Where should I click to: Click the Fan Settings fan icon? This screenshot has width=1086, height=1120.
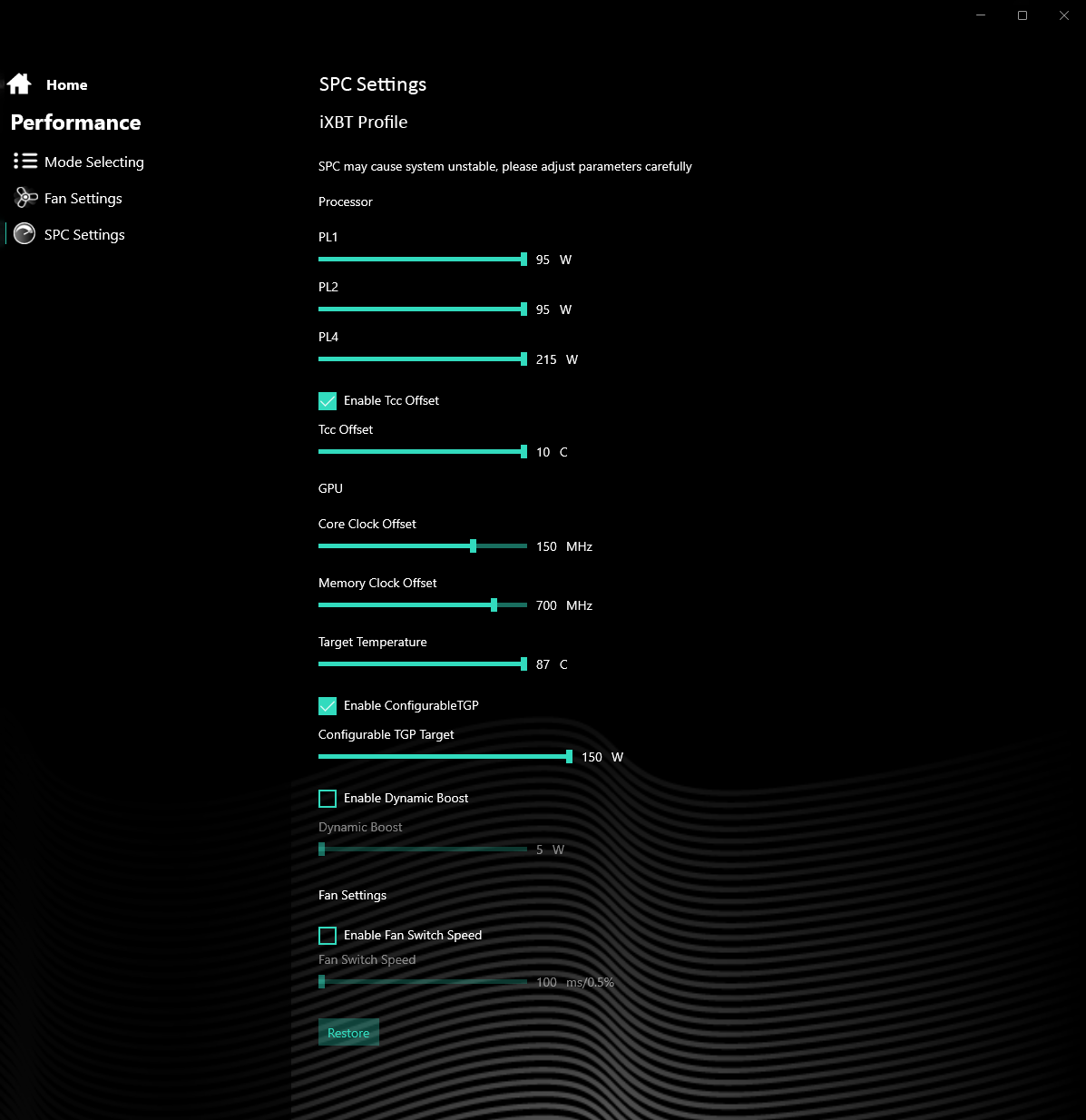coord(26,198)
